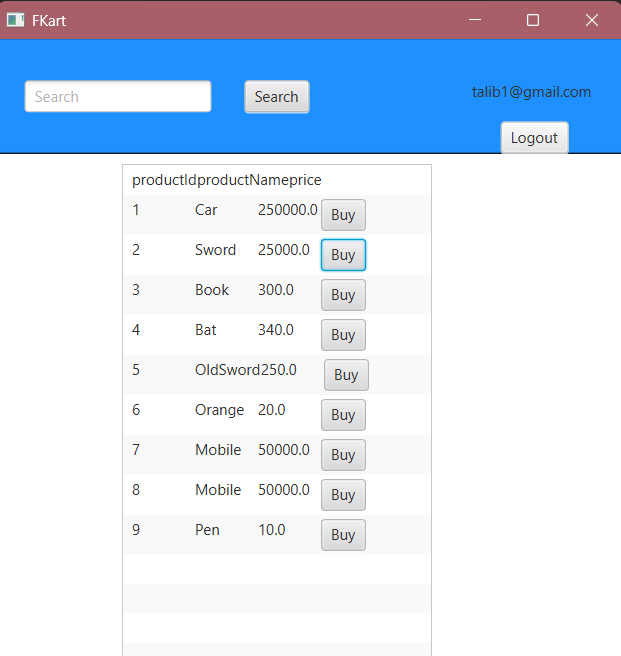Log out using the Logout button
This screenshot has height=656, width=621.
534,138
